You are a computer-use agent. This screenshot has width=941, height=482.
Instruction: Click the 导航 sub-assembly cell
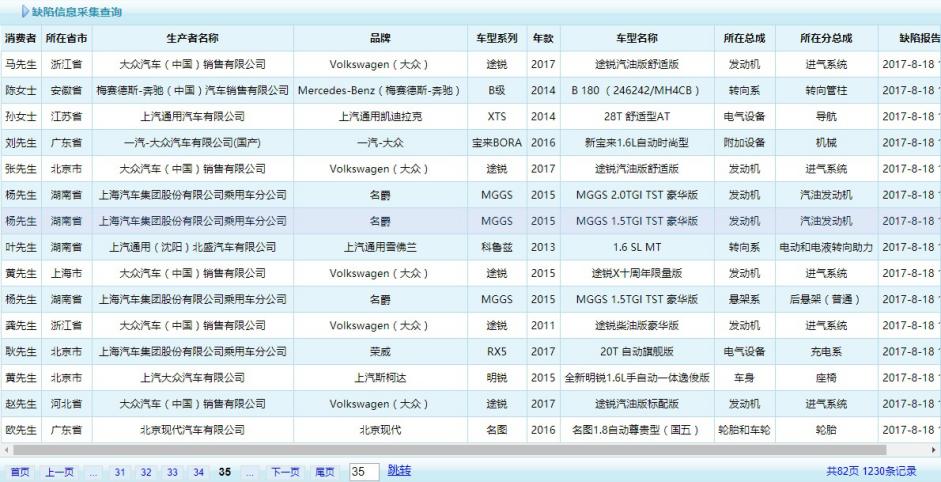point(826,116)
